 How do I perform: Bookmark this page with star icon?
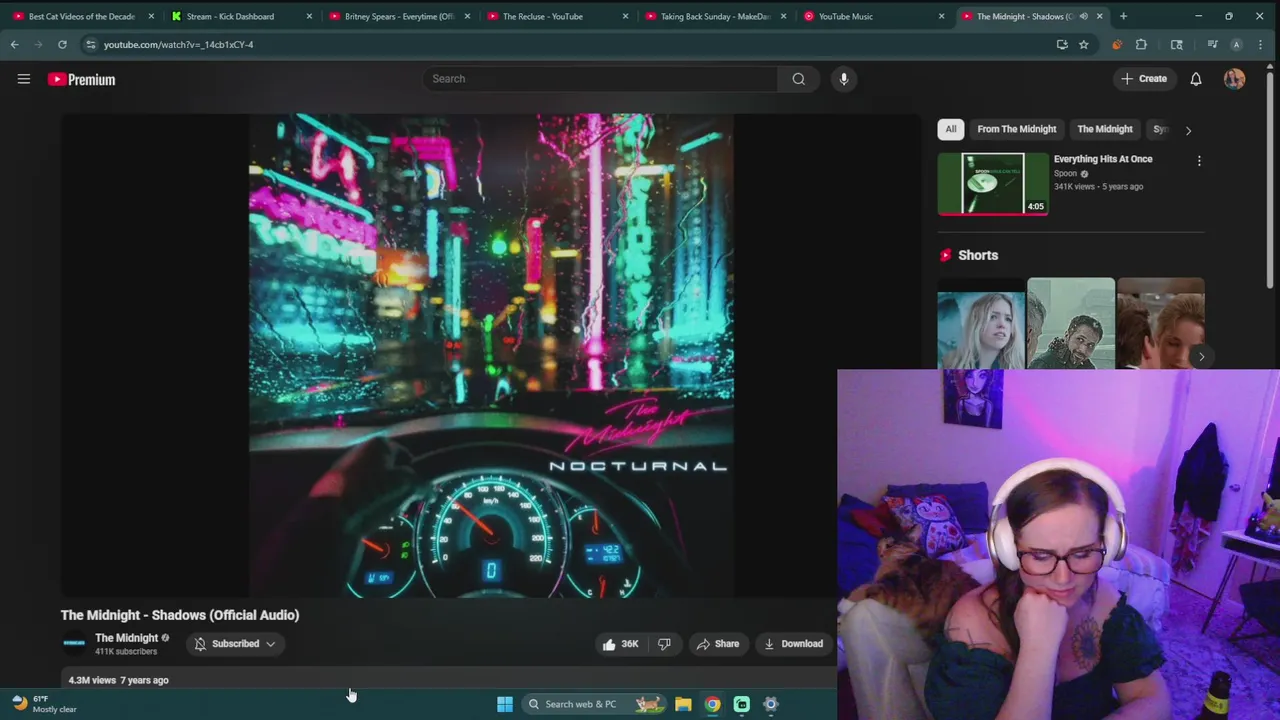click(1083, 44)
